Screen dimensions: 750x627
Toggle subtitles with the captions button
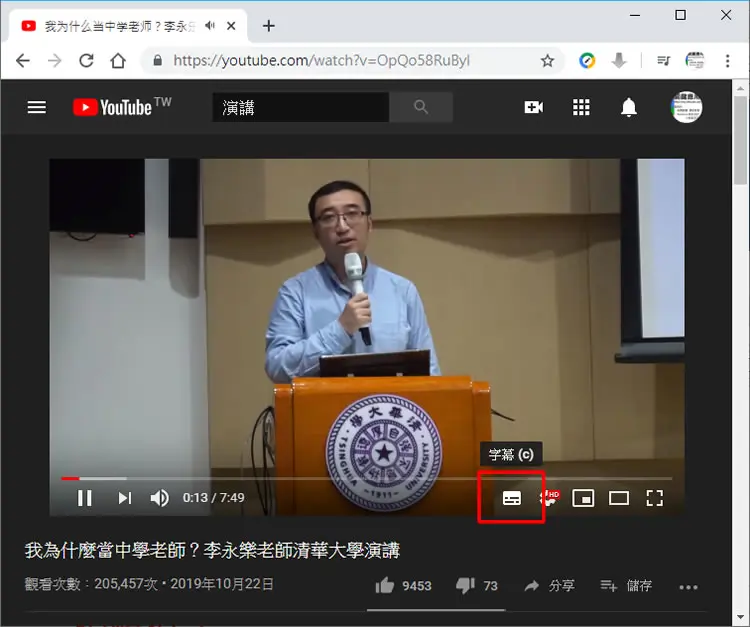pos(511,498)
